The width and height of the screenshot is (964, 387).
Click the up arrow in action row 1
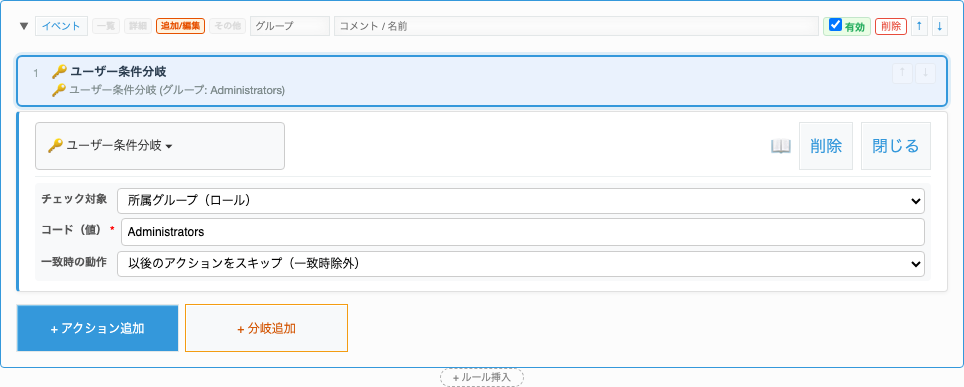[902, 73]
